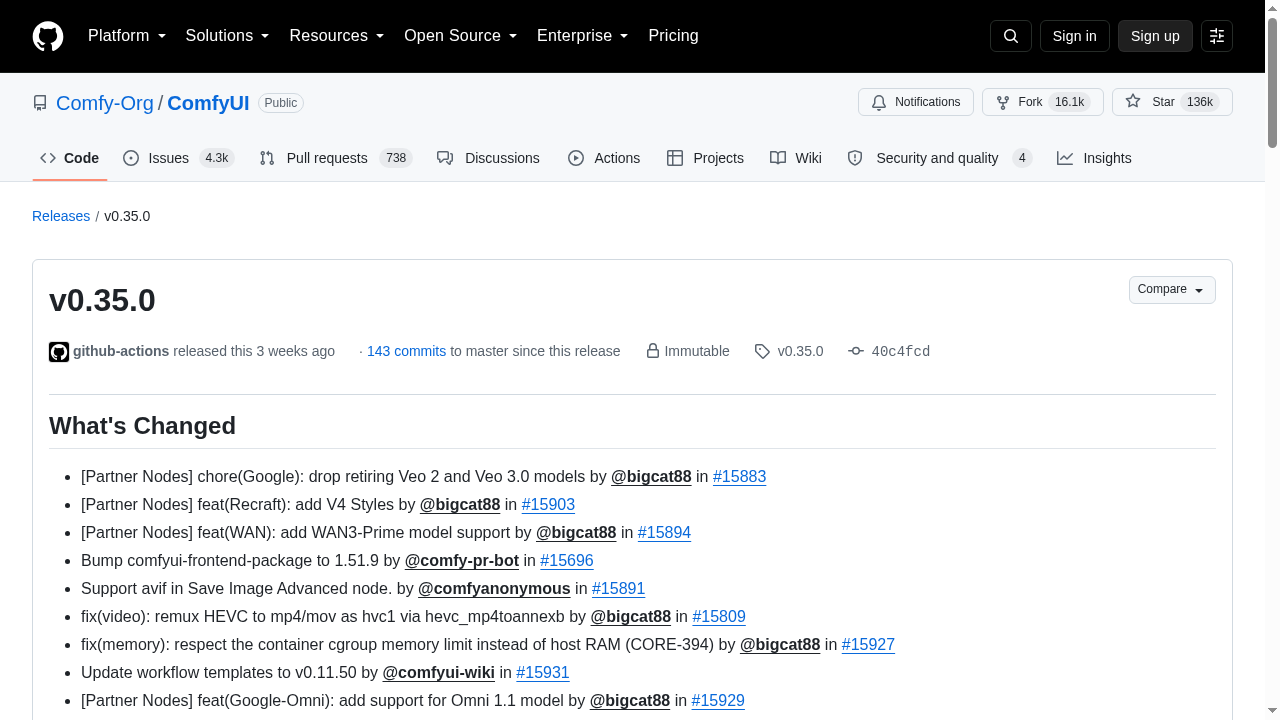Image resolution: width=1280 pixels, height=720 pixels.
Task: Click the Star icon
Action: point(1133,102)
